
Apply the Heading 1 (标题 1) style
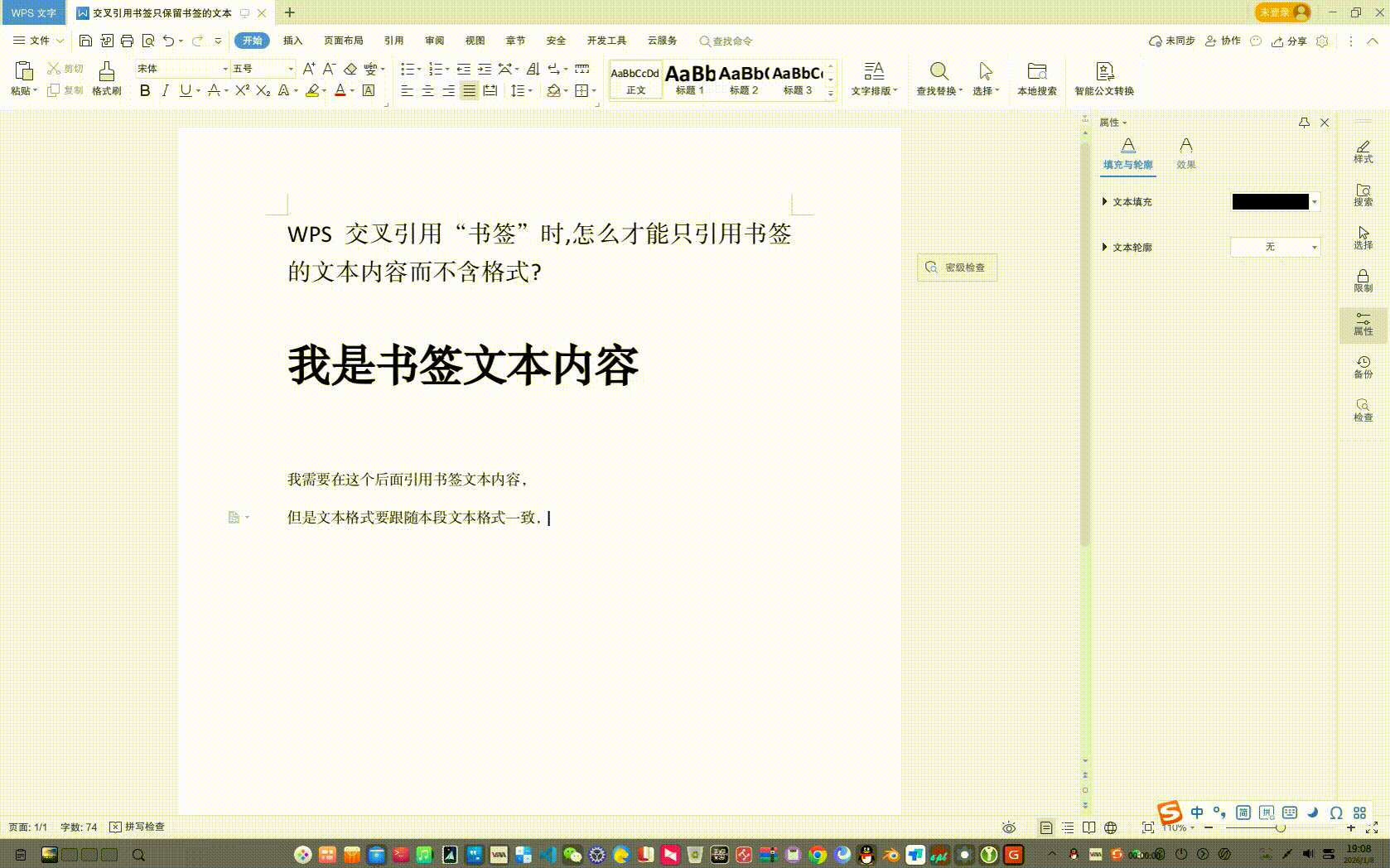(690, 80)
